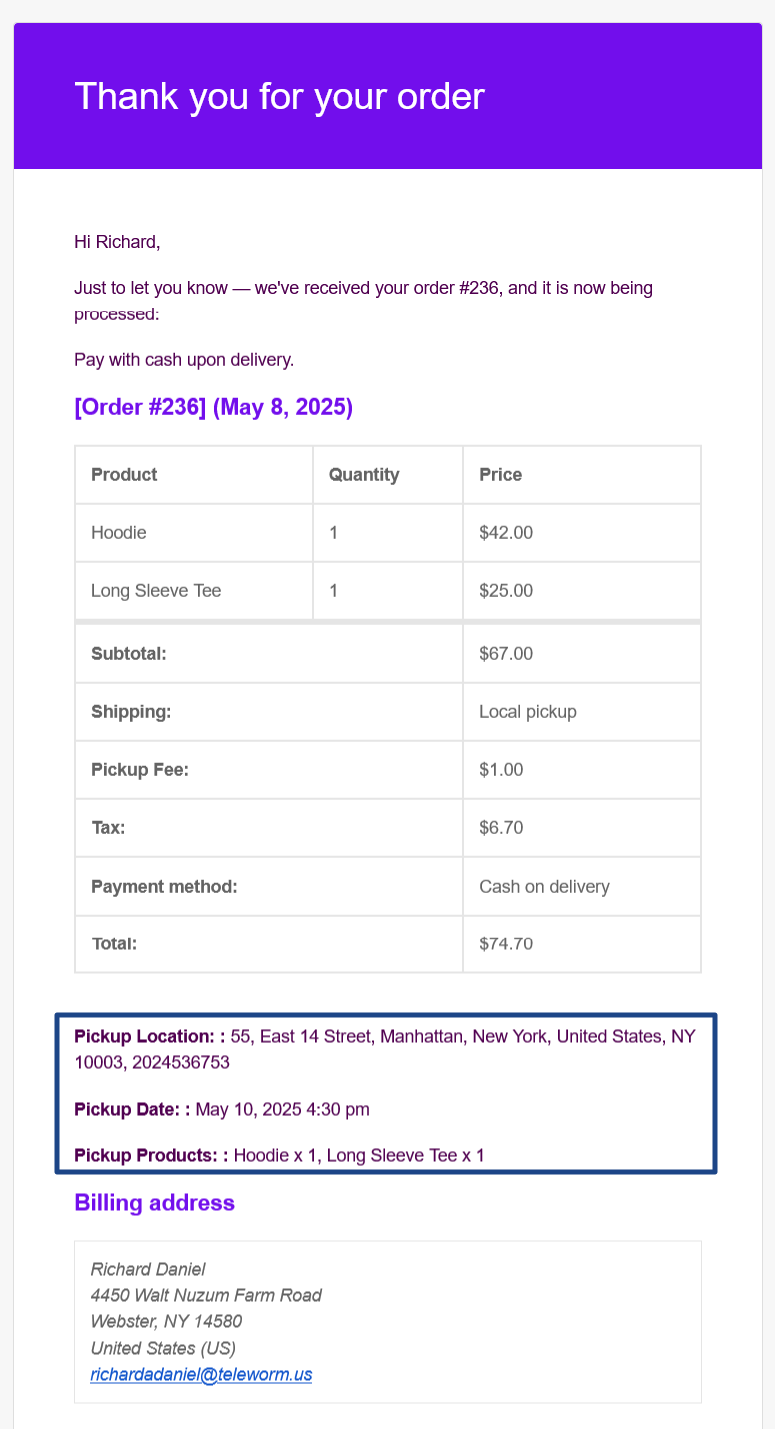Click the name Richard Daniel in billing
The height and width of the screenshot is (1429, 775).
[148, 1270]
